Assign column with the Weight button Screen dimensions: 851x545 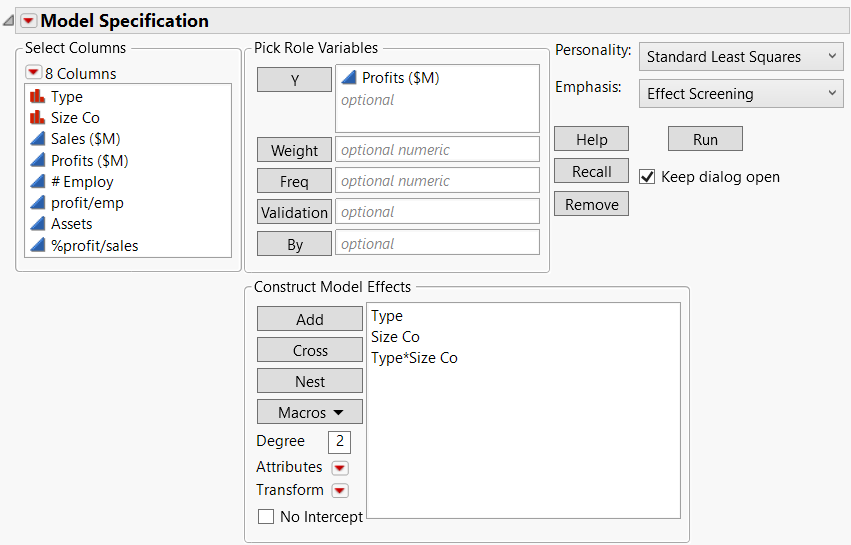tap(294, 150)
